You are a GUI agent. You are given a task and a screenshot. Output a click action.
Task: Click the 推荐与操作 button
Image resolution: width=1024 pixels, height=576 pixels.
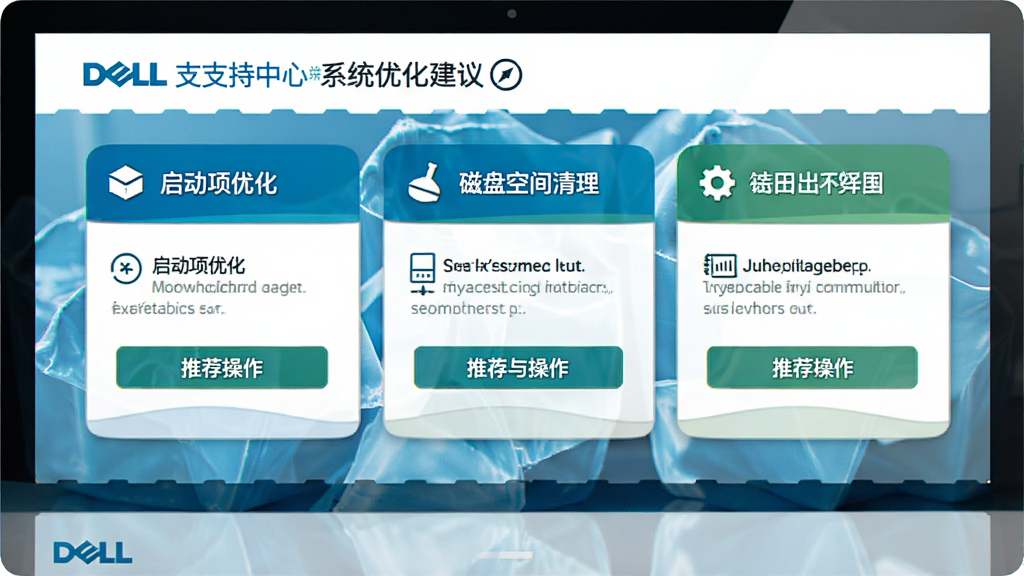518,368
